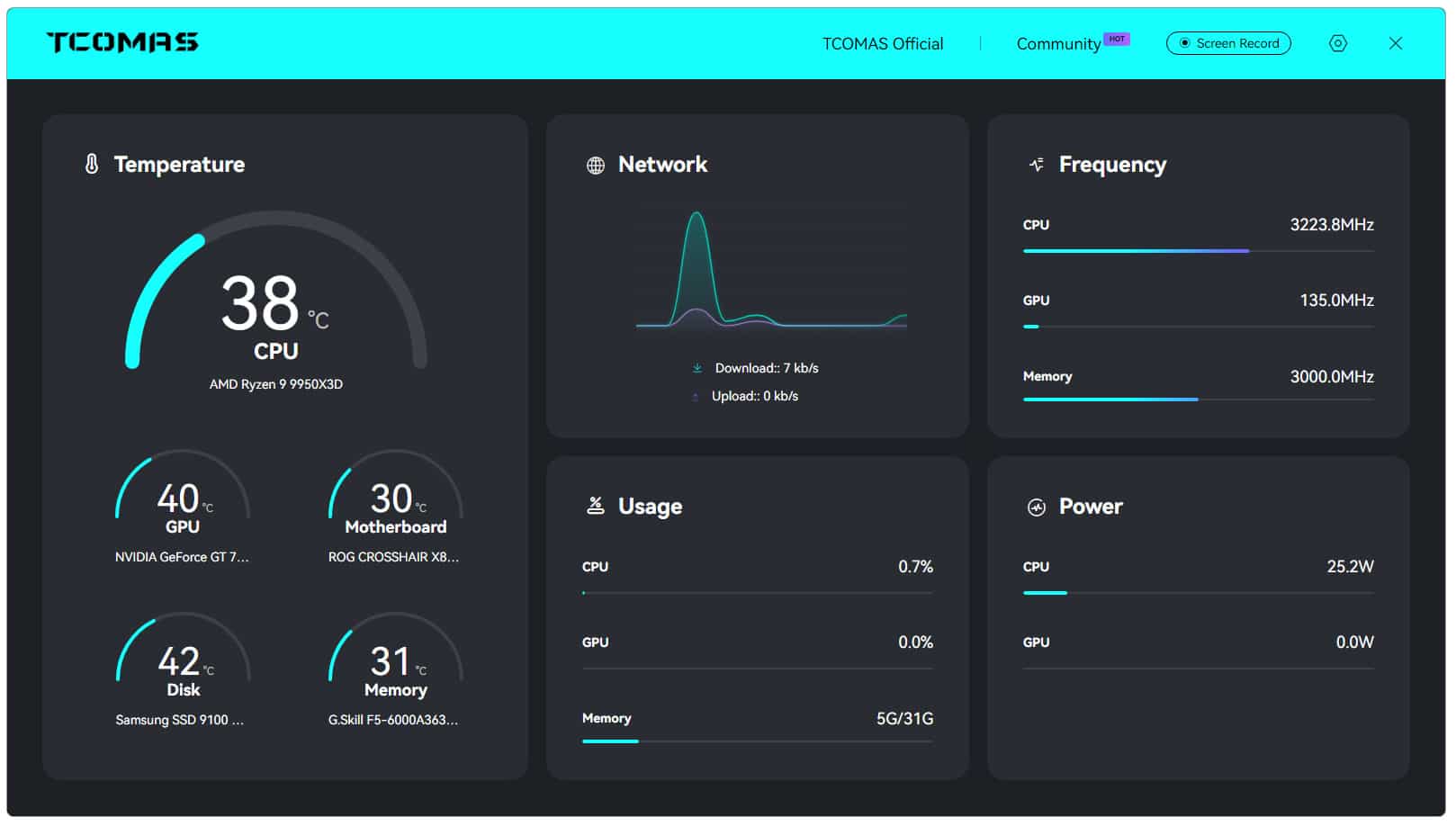Open the Community link
This screenshot has height=826, width=1456.
pyautogui.click(x=1058, y=44)
